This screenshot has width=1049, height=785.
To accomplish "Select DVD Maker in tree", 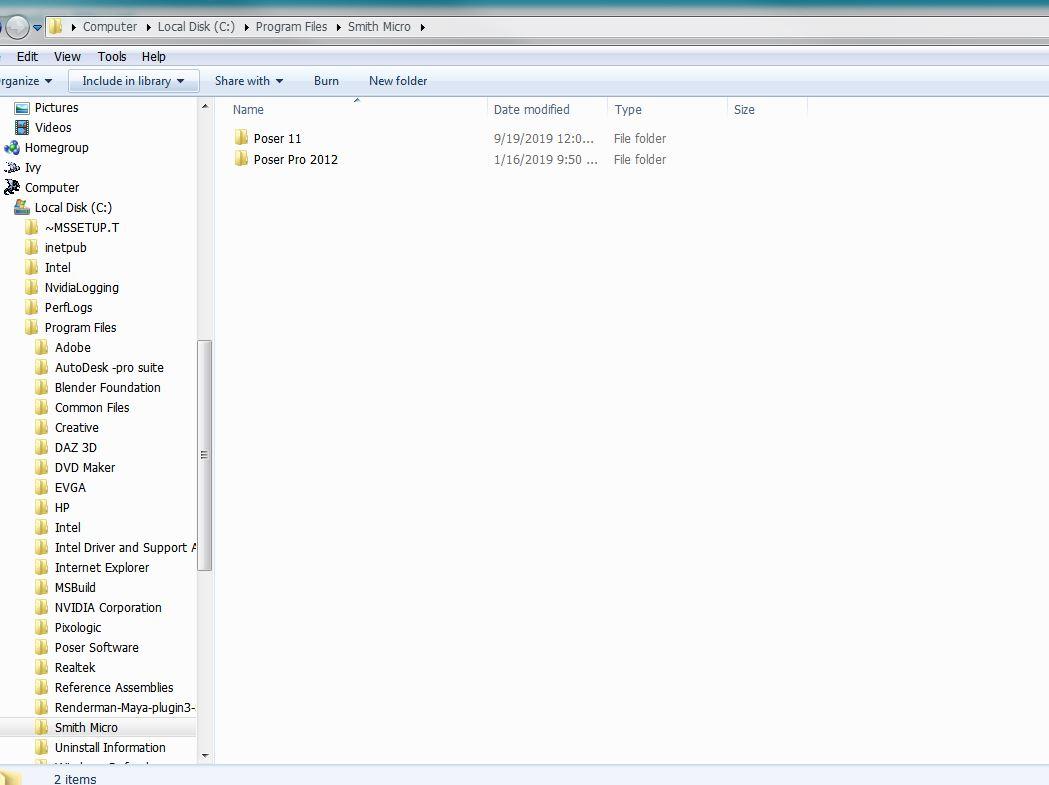I will 84,467.
